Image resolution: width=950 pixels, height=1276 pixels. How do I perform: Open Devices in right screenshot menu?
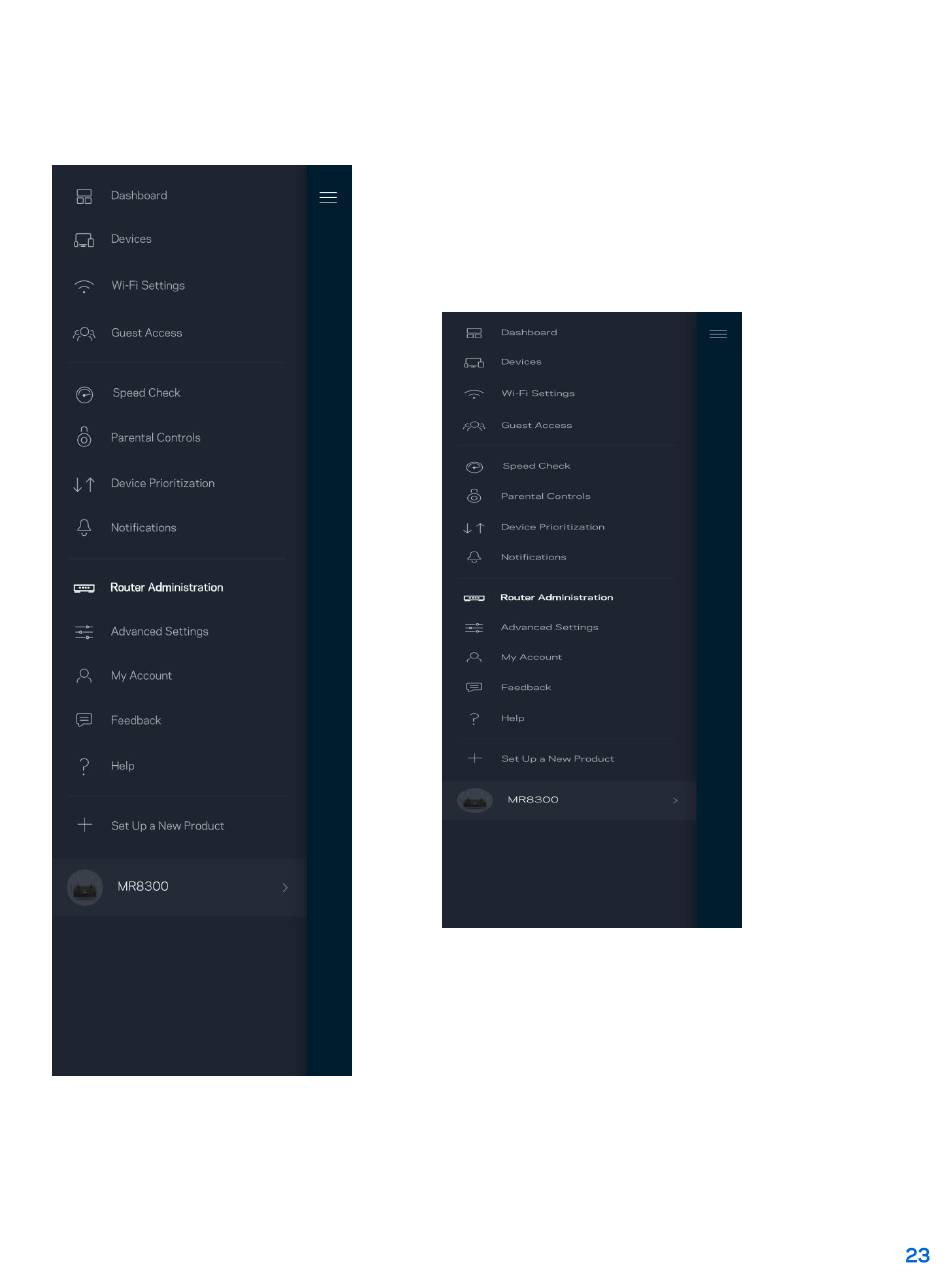point(521,362)
